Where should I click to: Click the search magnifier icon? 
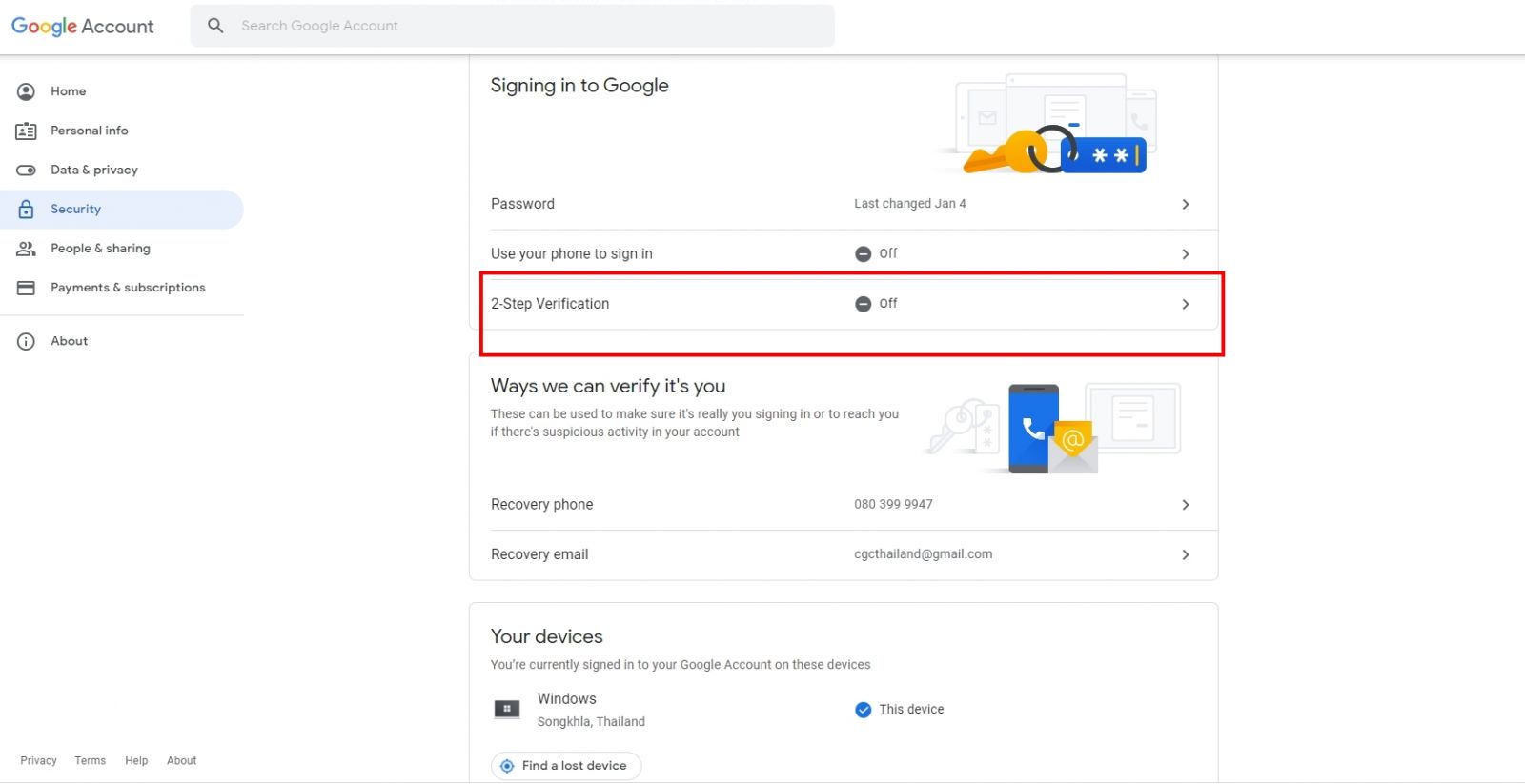click(x=215, y=26)
